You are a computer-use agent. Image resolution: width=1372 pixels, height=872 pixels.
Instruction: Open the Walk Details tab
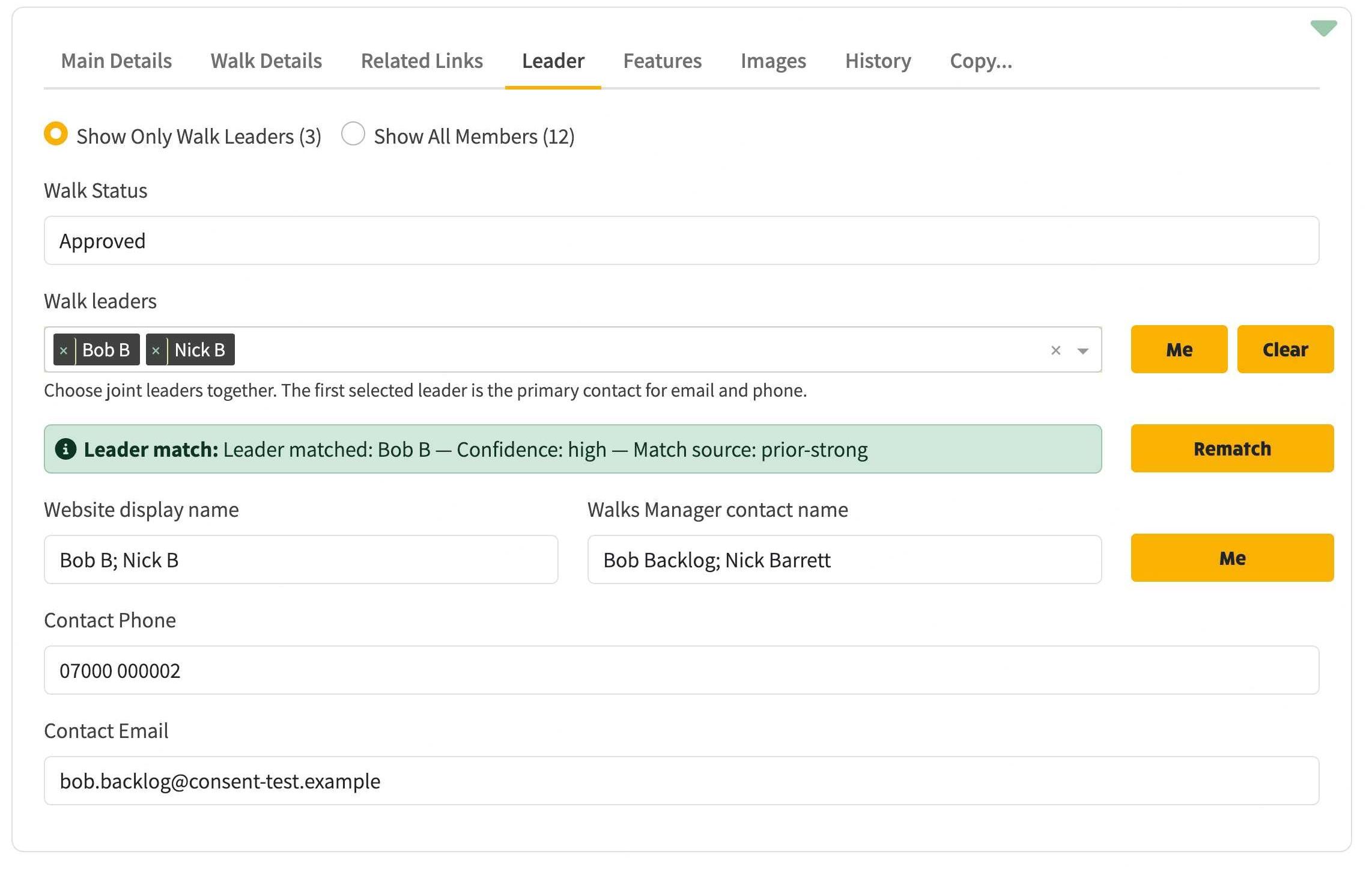coord(266,61)
